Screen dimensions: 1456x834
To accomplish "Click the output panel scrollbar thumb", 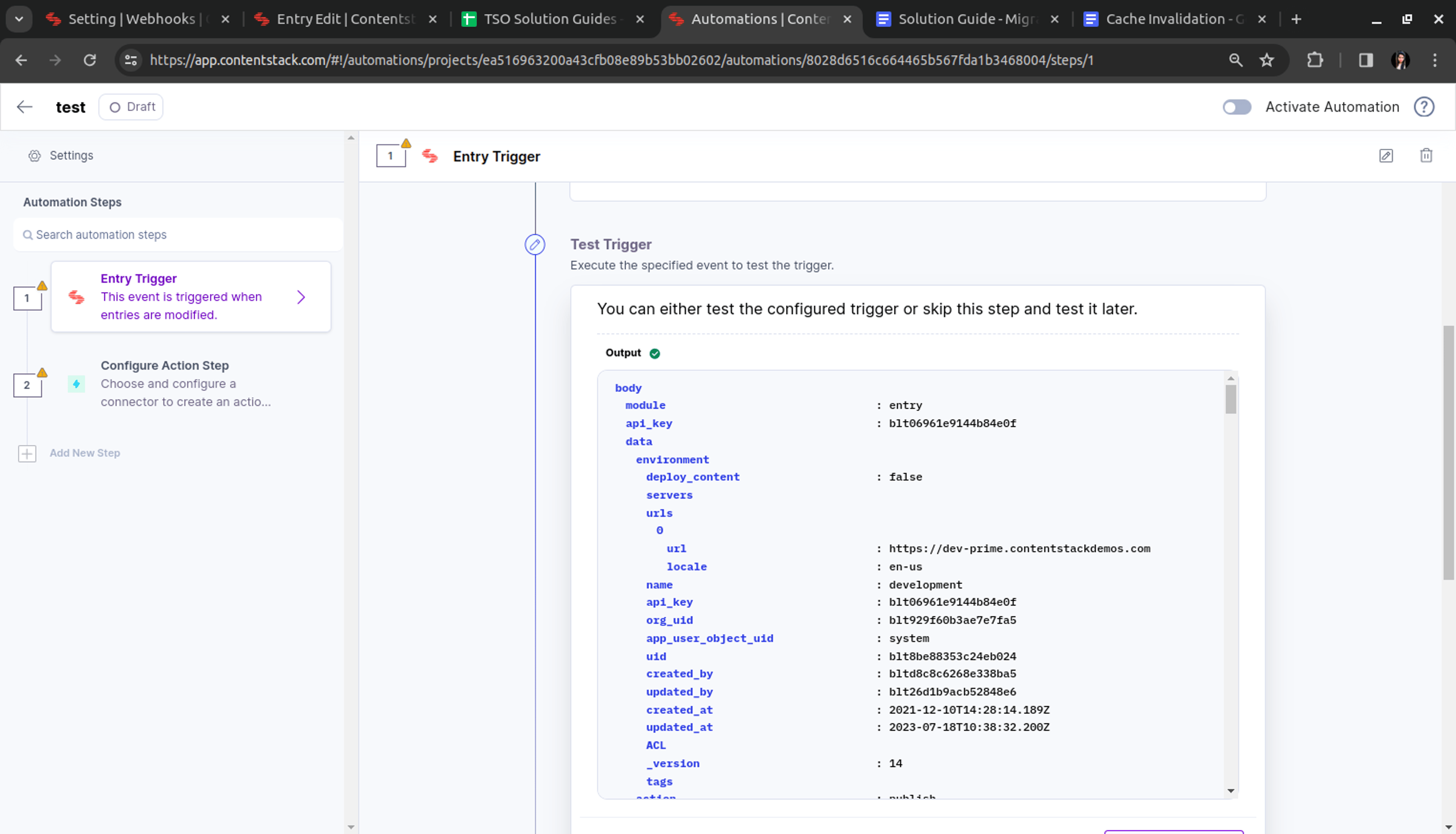I will pyautogui.click(x=1230, y=399).
